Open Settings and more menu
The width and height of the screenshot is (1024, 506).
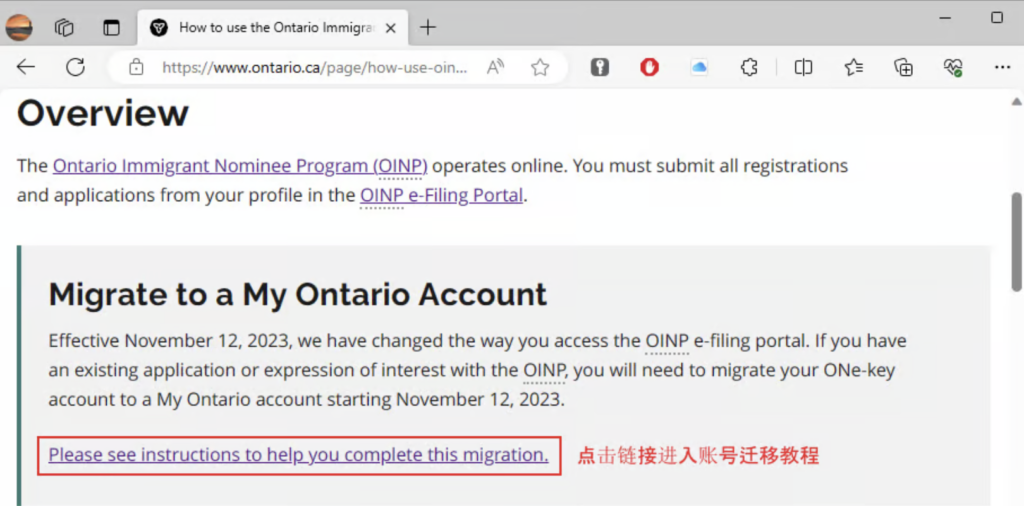[1002, 67]
